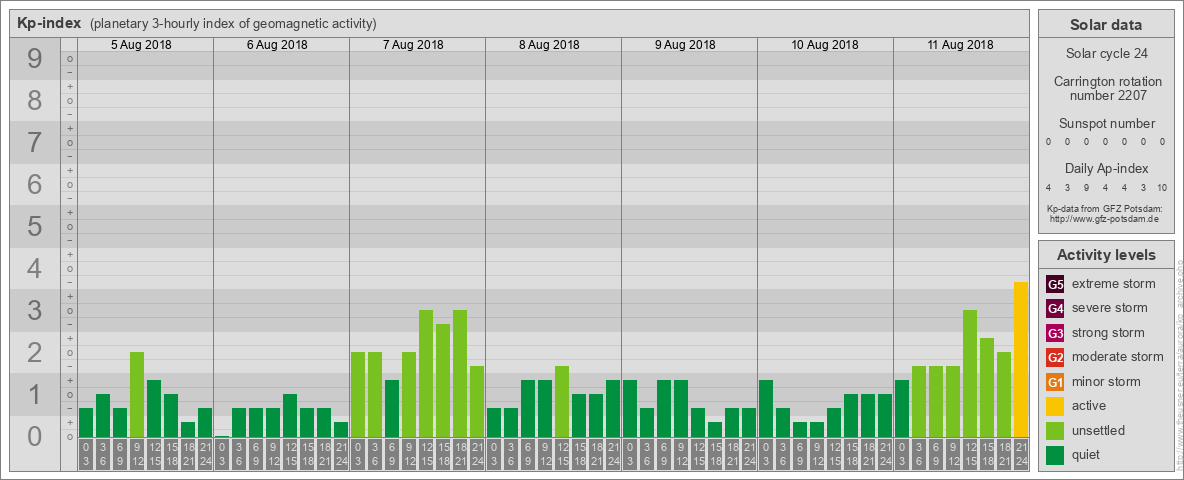This screenshot has width=1184, height=480.
Task: Click the 'active' legend label
Action: (1089, 405)
